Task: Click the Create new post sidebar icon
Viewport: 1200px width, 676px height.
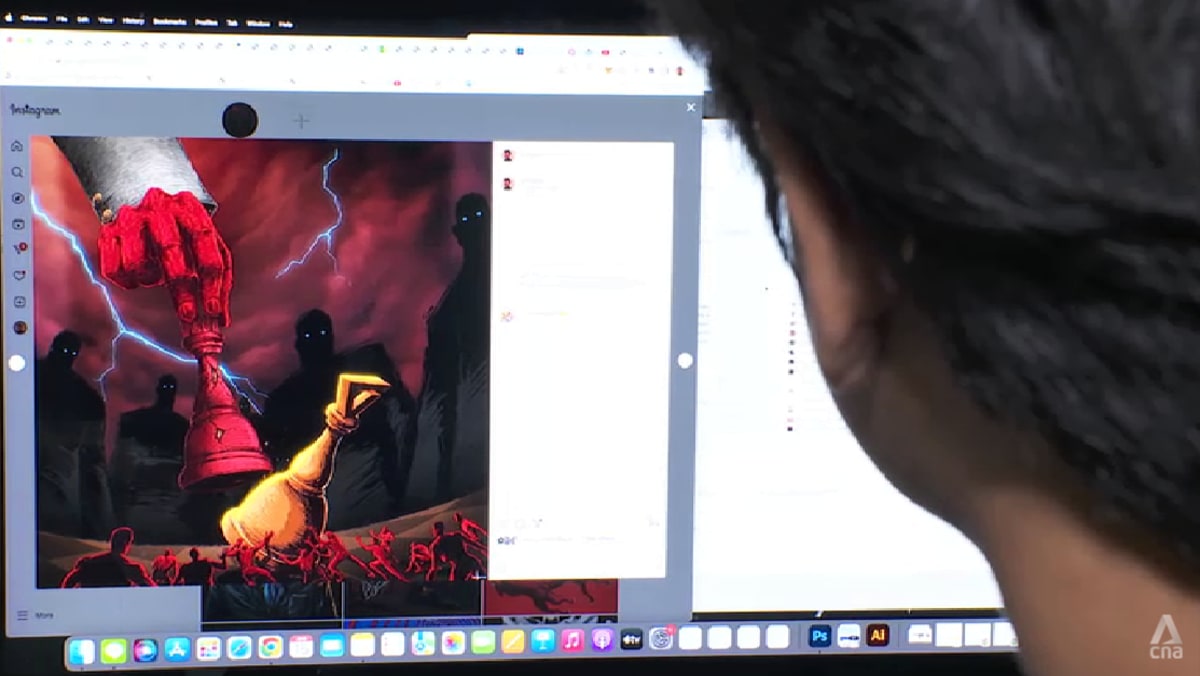Action: click(19, 301)
